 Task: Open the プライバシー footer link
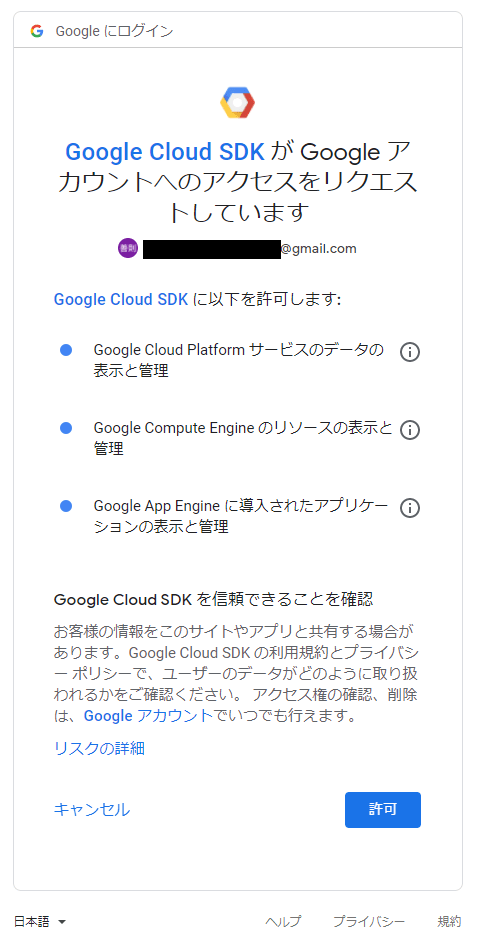coord(369,922)
